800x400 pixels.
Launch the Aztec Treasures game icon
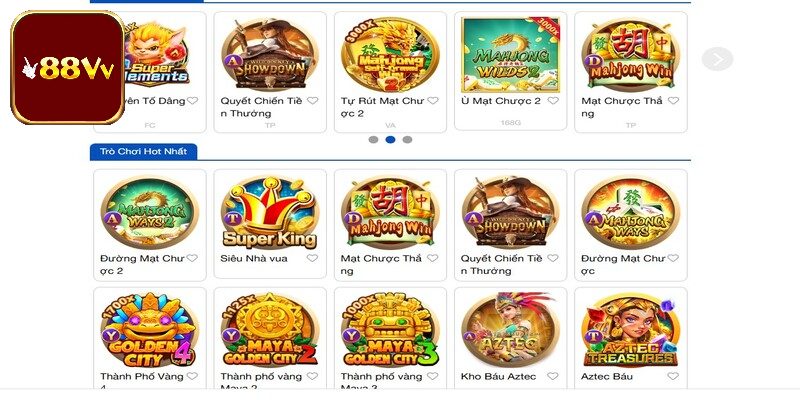[x=631, y=330]
